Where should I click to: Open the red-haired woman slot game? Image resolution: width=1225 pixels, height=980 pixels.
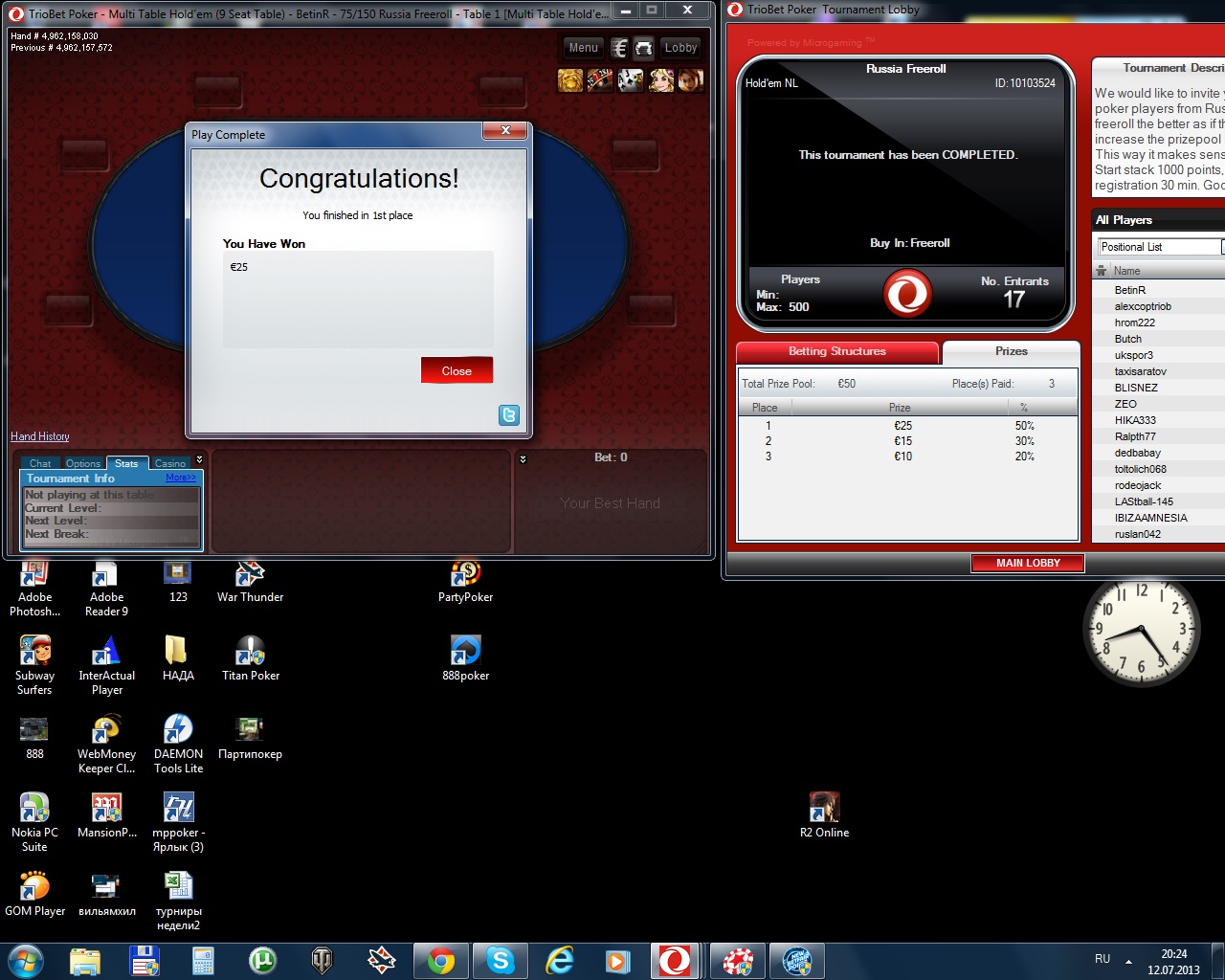691,80
